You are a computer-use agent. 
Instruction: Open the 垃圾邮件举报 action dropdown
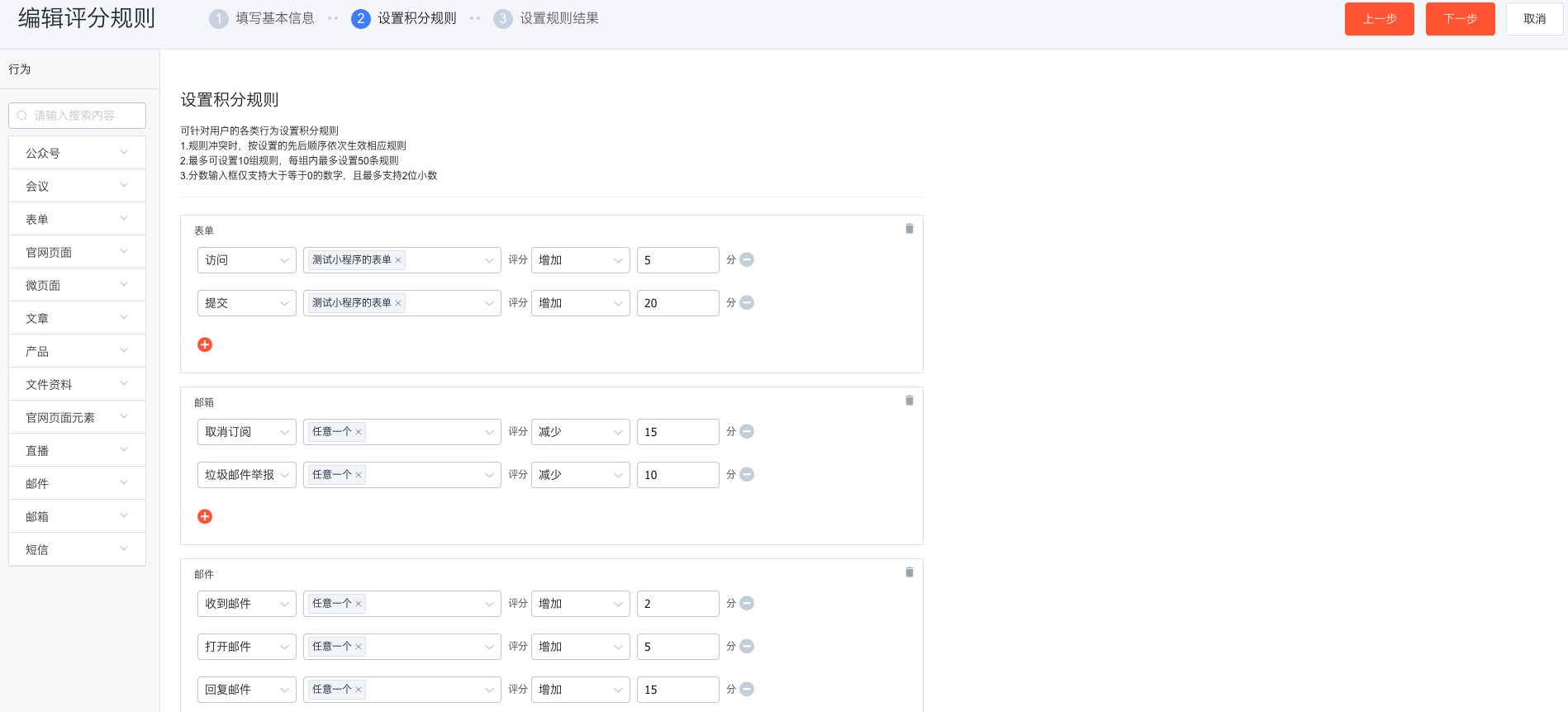point(247,475)
